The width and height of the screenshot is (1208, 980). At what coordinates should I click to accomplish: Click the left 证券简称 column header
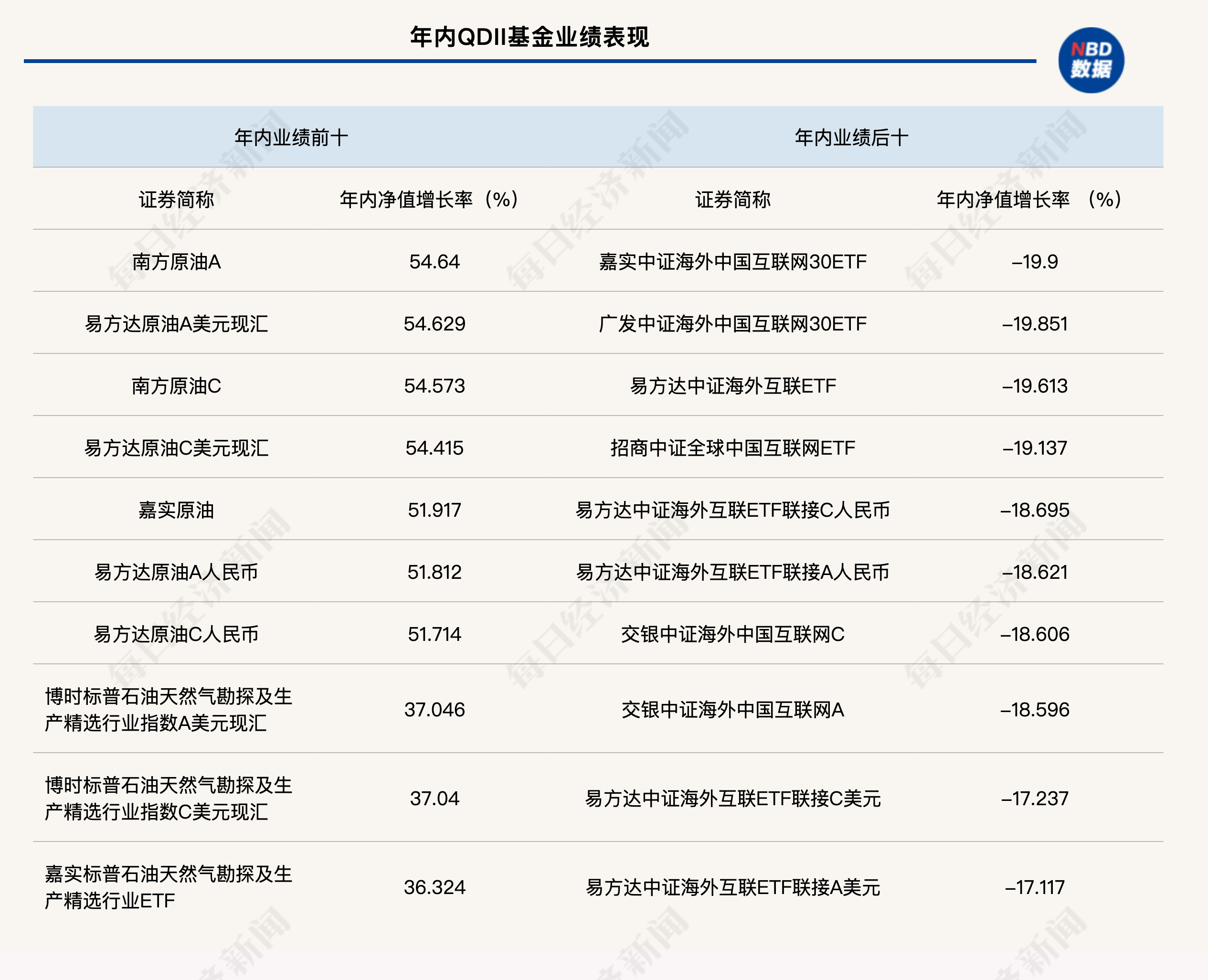coord(176,199)
